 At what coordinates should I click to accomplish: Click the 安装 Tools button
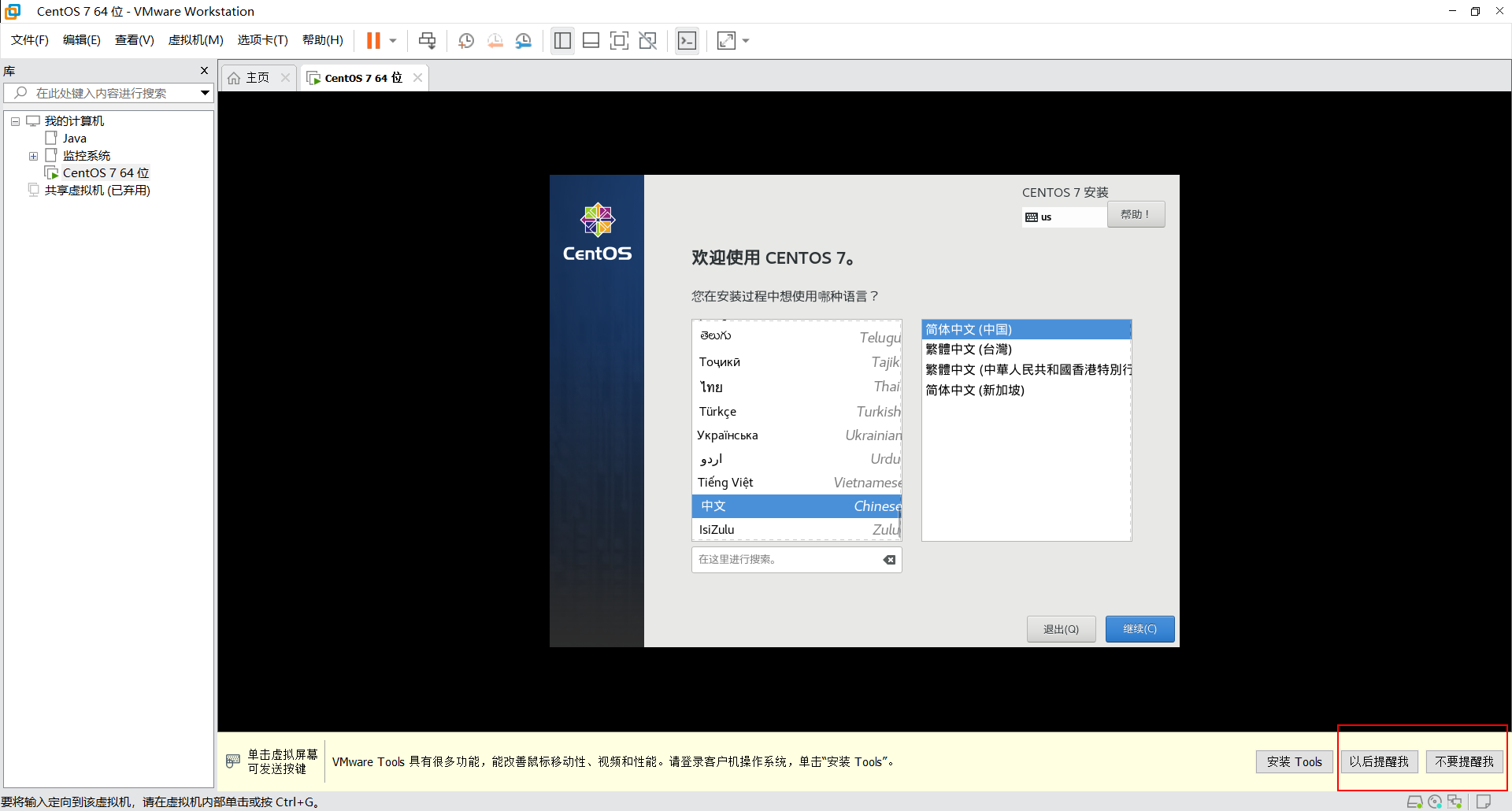(x=1294, y=761)
